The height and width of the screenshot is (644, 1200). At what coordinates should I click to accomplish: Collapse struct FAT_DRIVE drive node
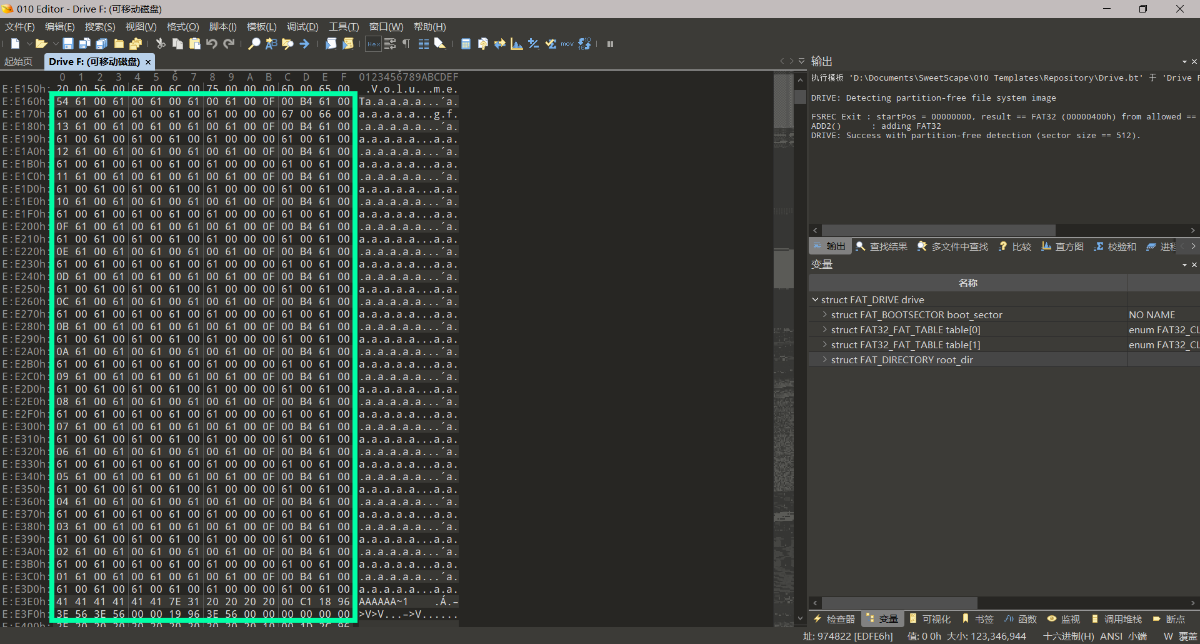coord(814,300)
